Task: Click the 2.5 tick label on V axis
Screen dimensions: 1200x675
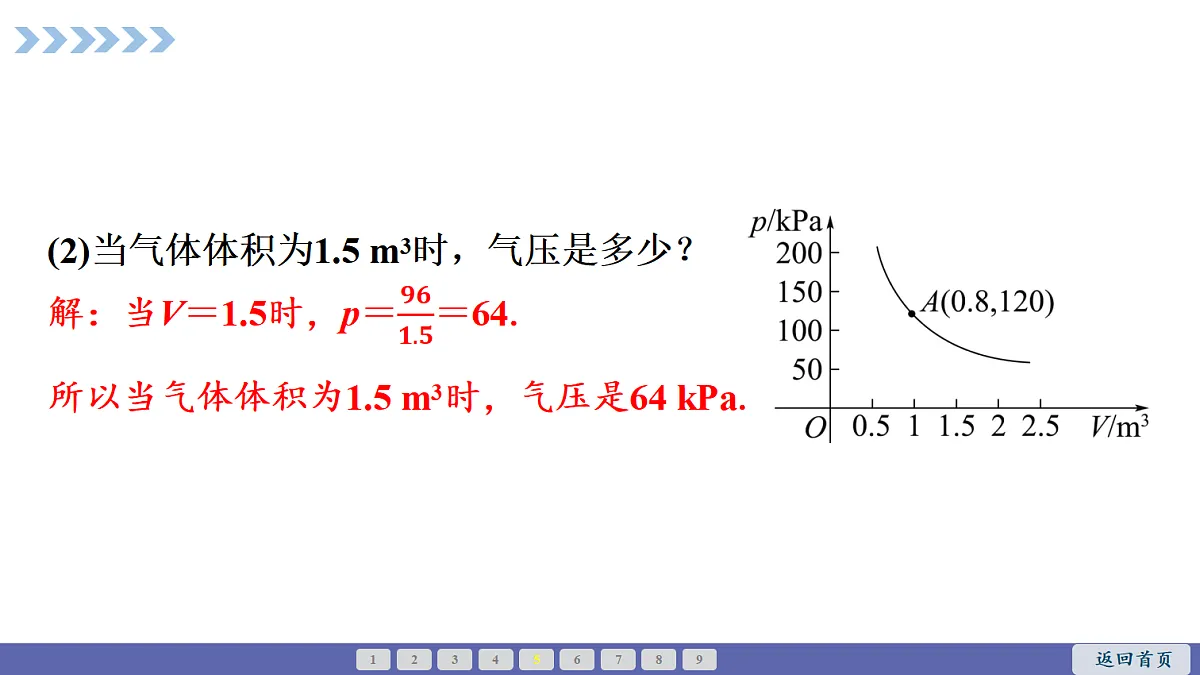Action: tap(1040, 427)
